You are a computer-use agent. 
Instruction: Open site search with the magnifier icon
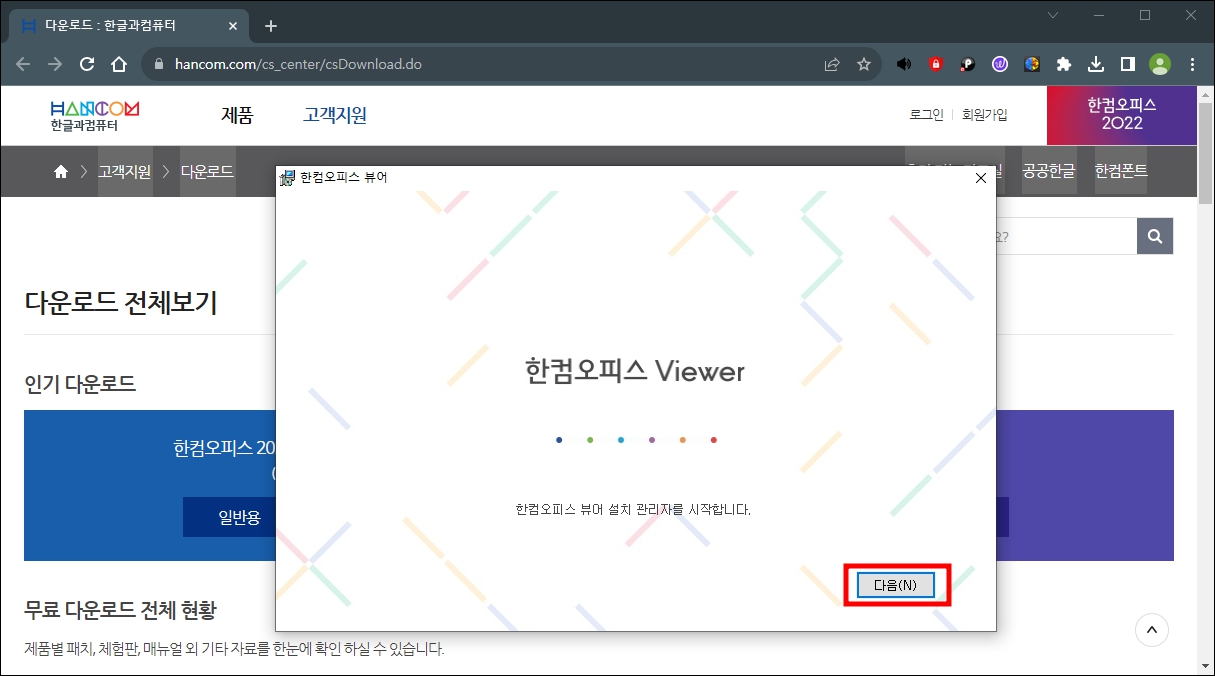[x=1154, y=236]
